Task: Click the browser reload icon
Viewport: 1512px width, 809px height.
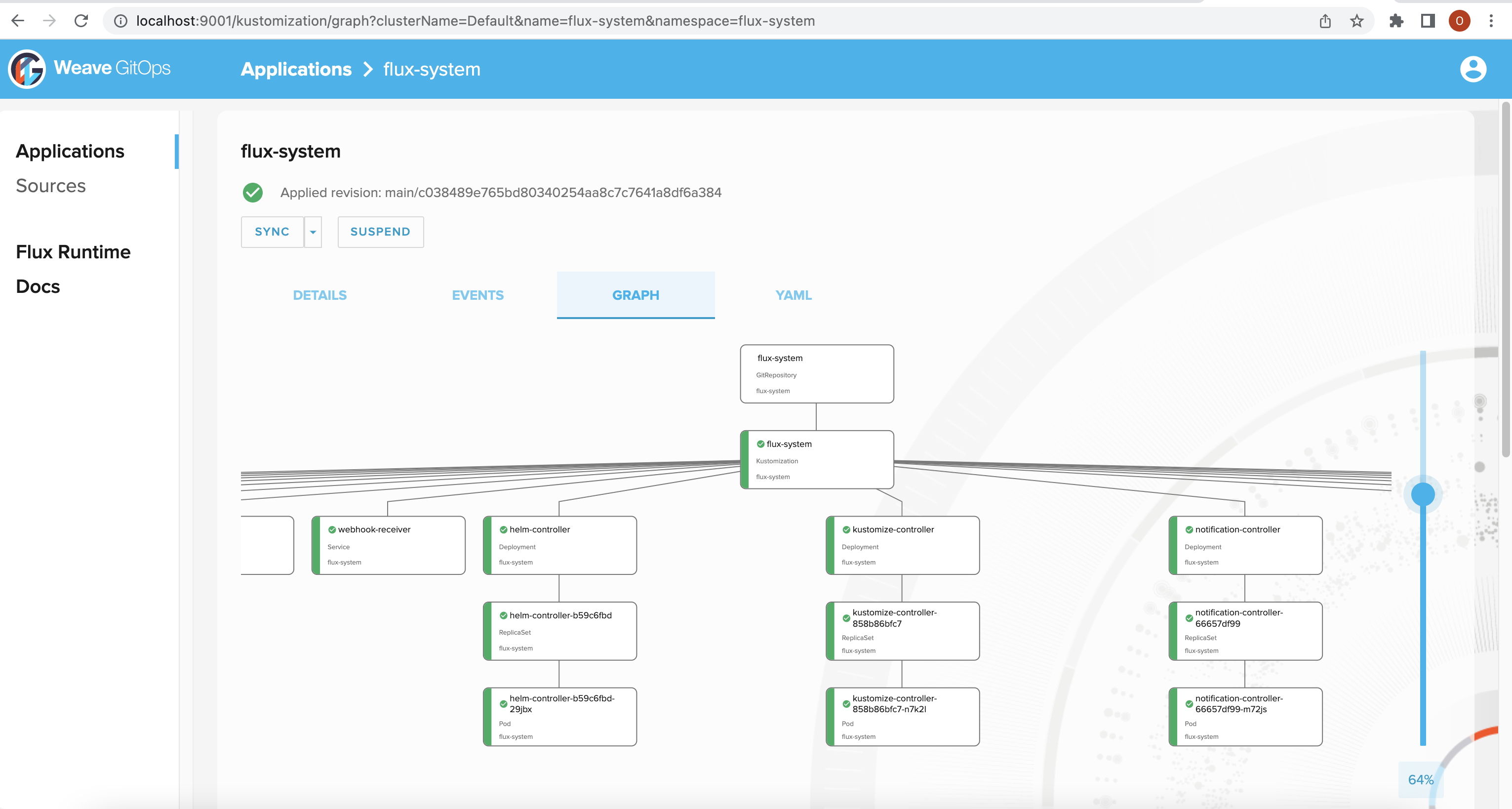Action: coord(81,21)
